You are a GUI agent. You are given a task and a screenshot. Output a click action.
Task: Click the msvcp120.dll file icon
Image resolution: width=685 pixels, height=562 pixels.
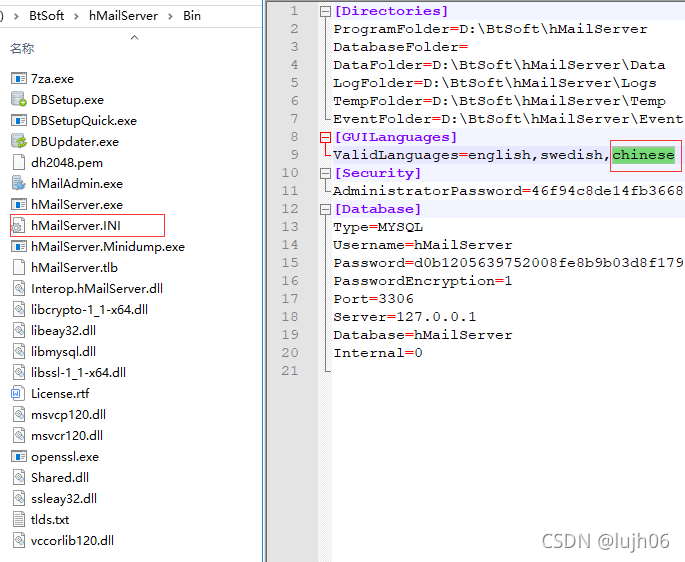(x=18, y=414)
